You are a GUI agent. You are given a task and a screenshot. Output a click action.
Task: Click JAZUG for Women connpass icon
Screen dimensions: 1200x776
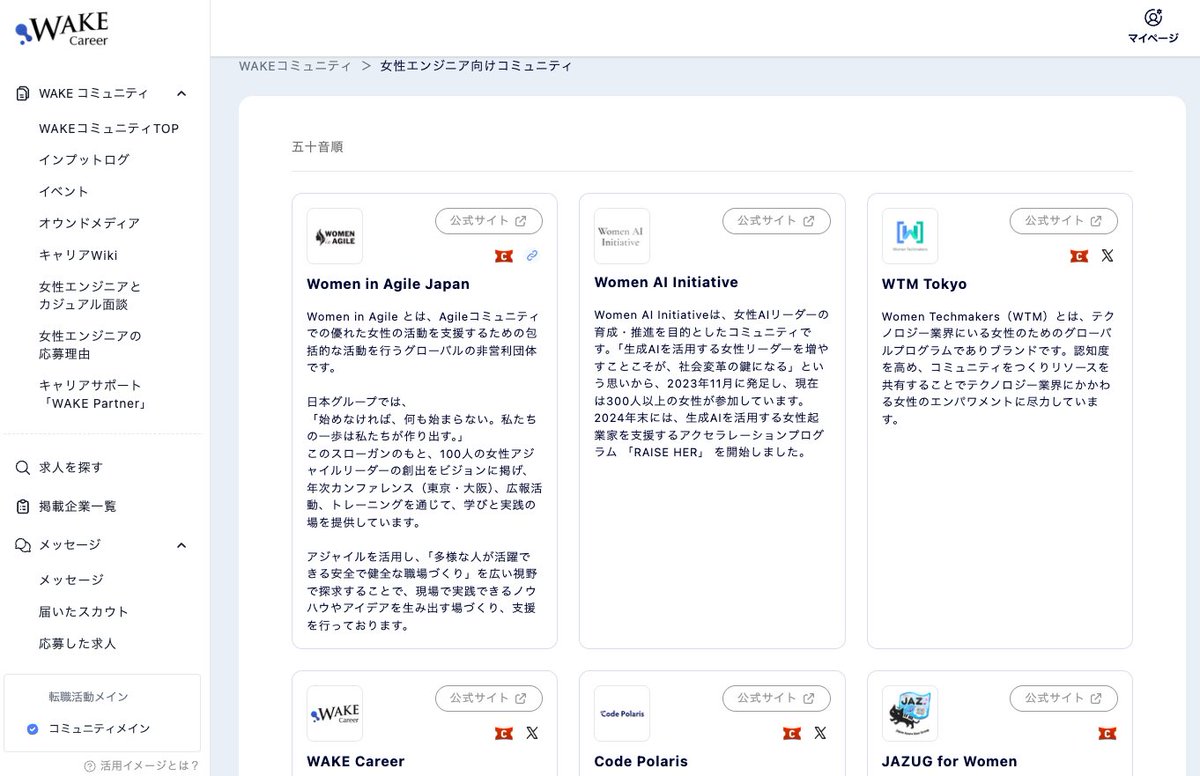coord(1107,733)
